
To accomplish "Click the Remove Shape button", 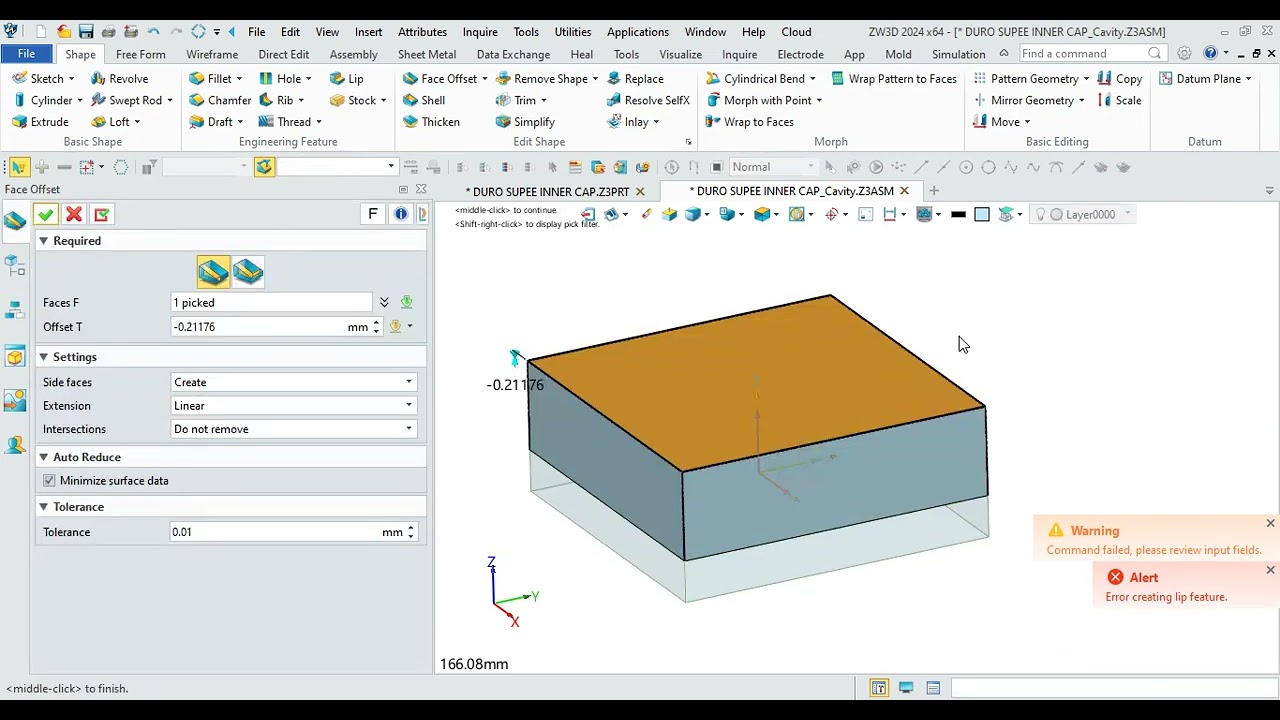I will pyautogui.click(x=541, y=78).
